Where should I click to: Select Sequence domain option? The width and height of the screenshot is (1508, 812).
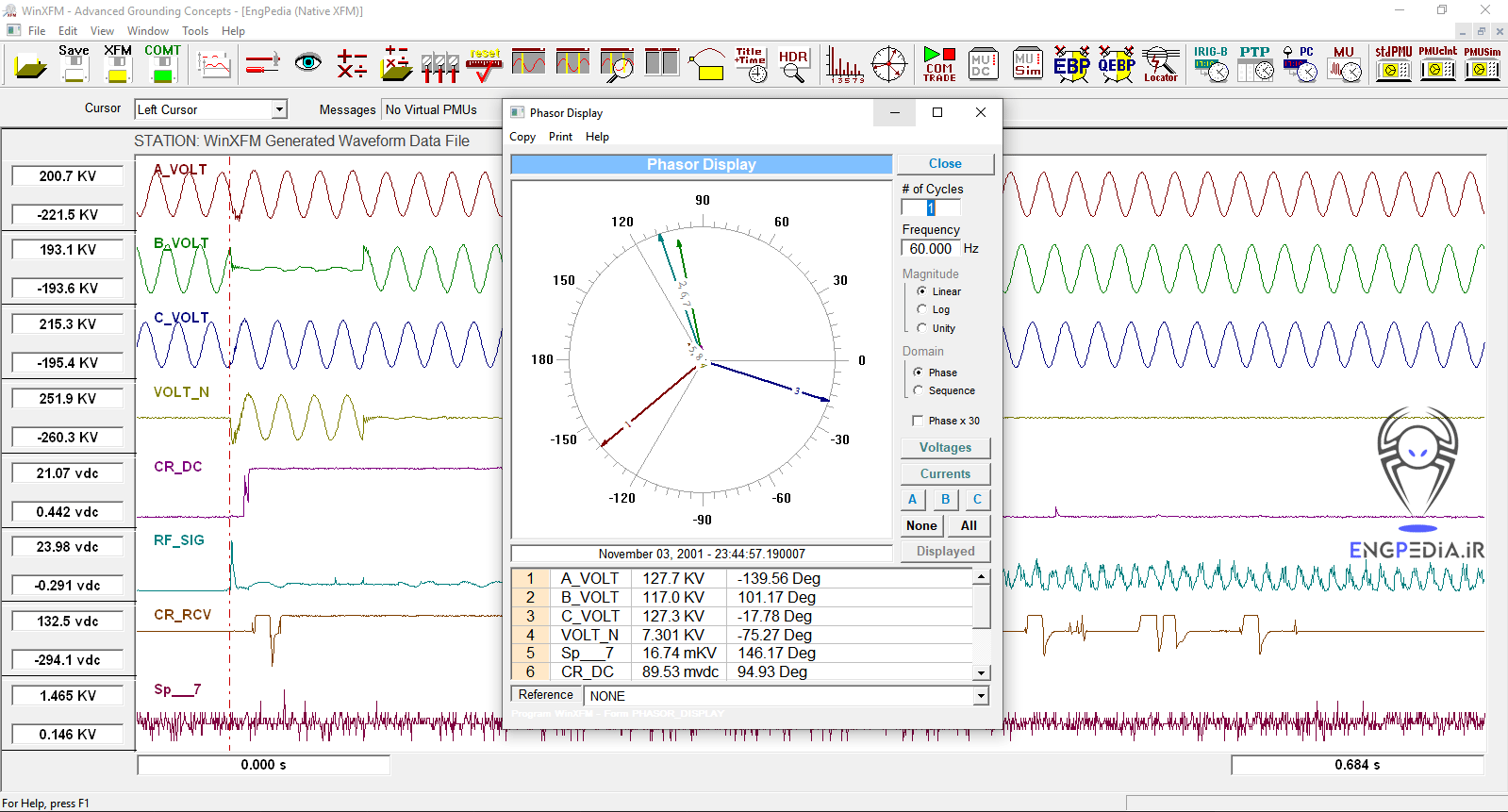[944, 390]
